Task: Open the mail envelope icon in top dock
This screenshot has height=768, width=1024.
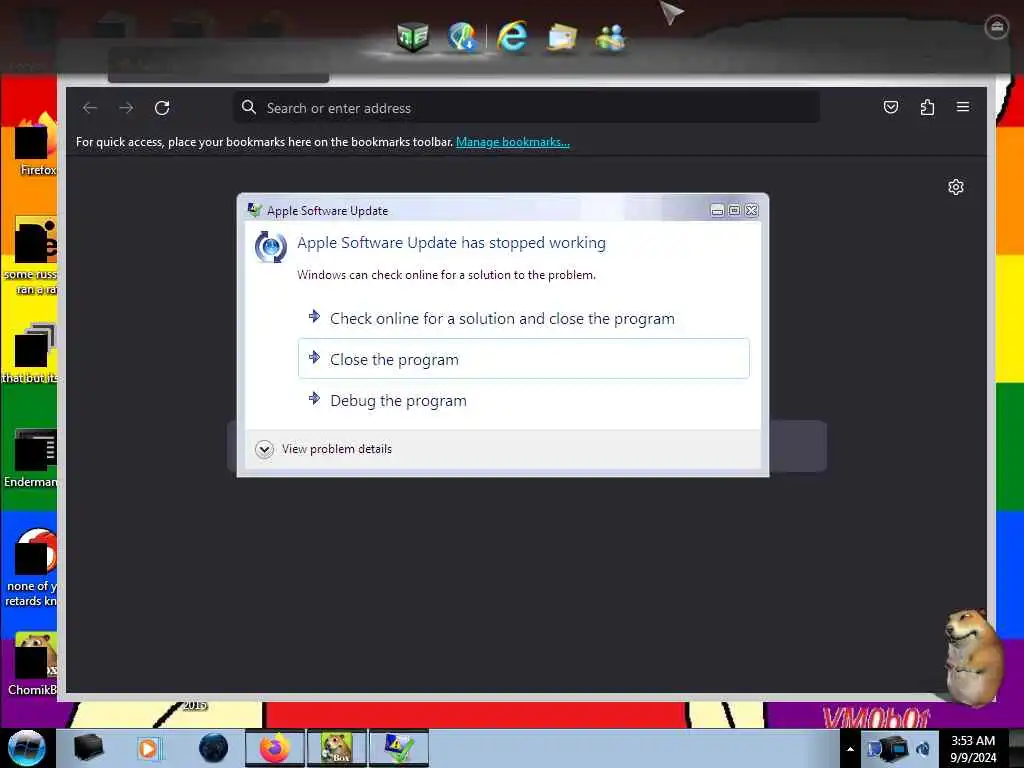Action: click(562, 37)
